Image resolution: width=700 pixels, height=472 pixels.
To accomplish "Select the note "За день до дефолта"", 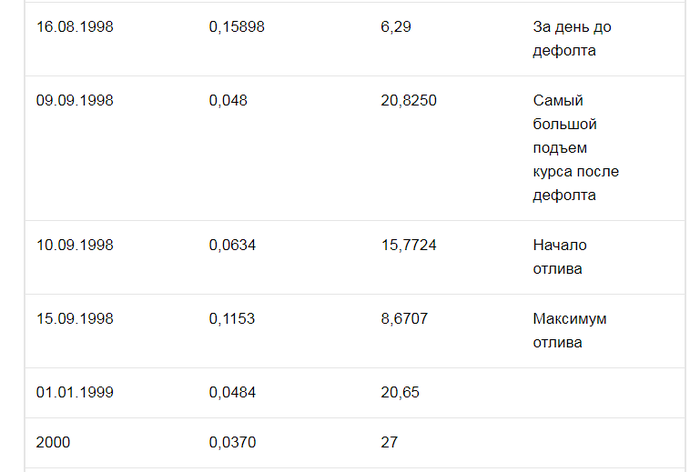I will coord(565,38).
